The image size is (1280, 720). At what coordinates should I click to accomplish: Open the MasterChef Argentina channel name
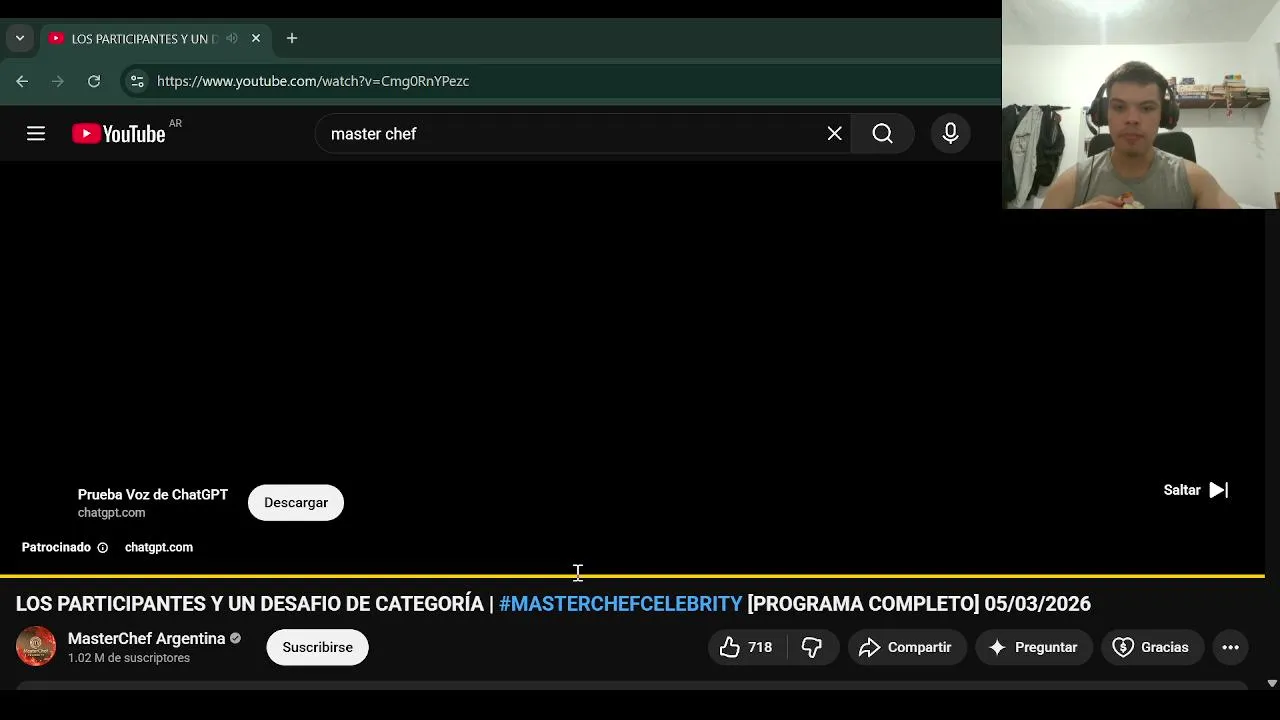coord(146,638)
